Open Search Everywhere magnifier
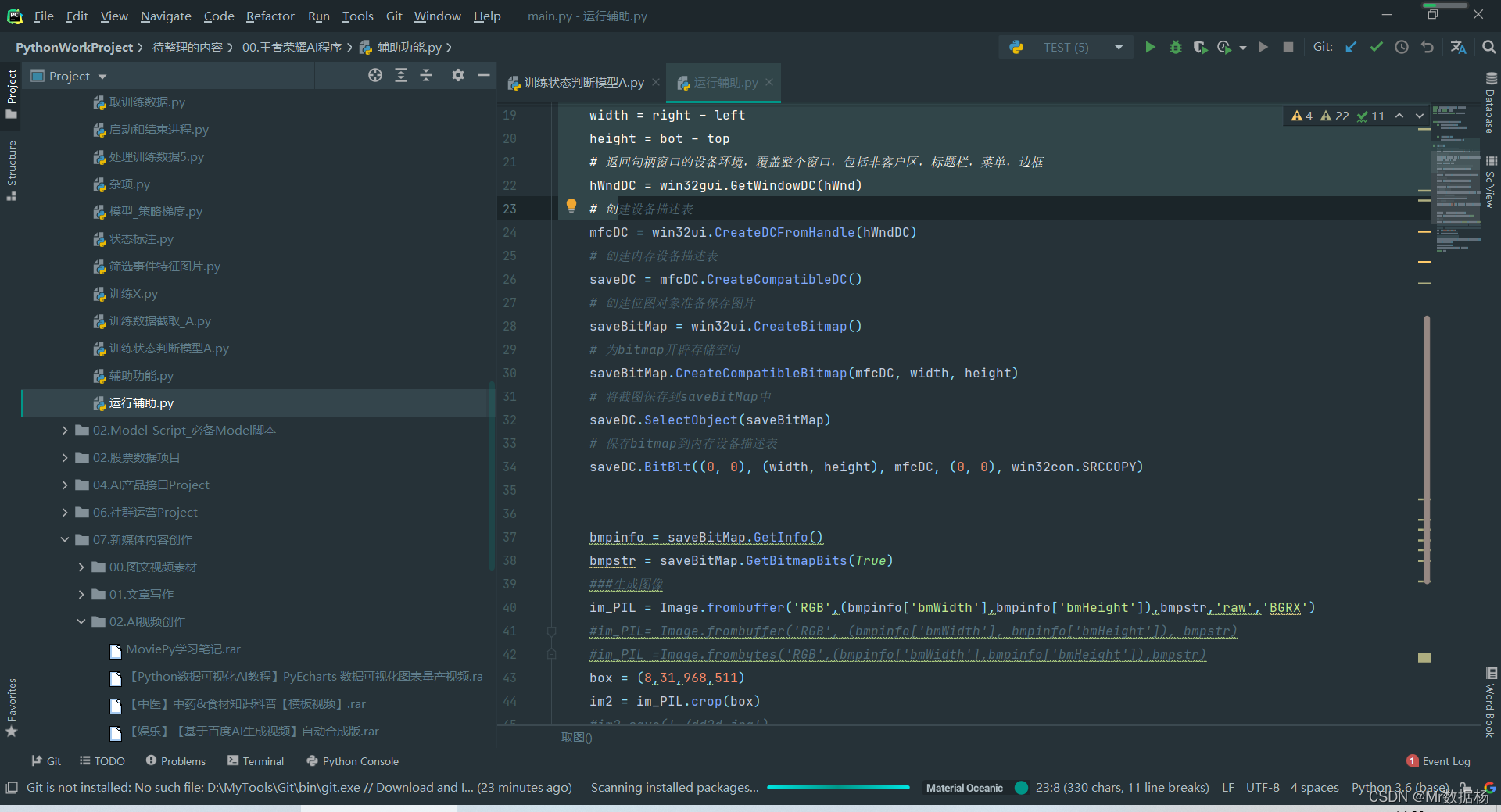This screenshot has width=1501, height=812. [x=1489, y=47]
